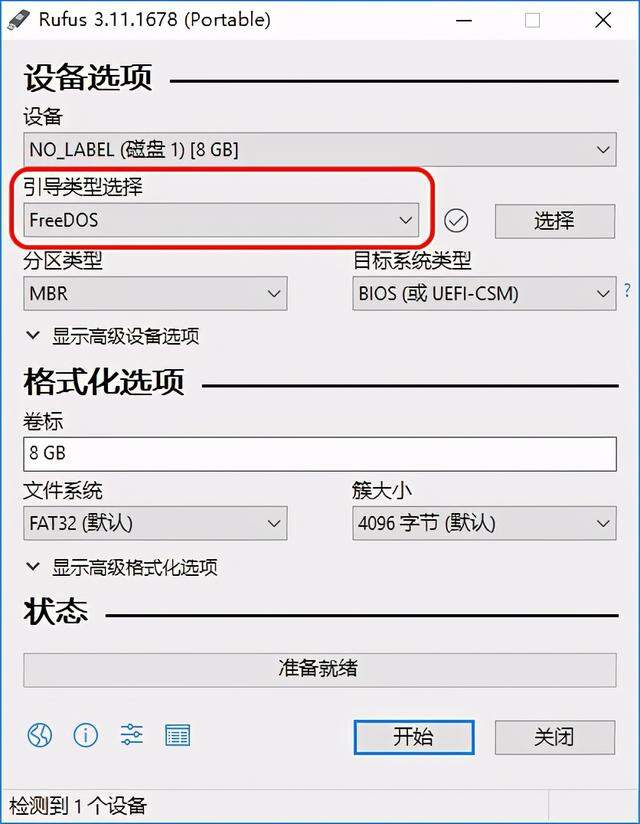Open the MBR partition scheme dropdown
Screen dimensions: 640x824
click(155, 293)
